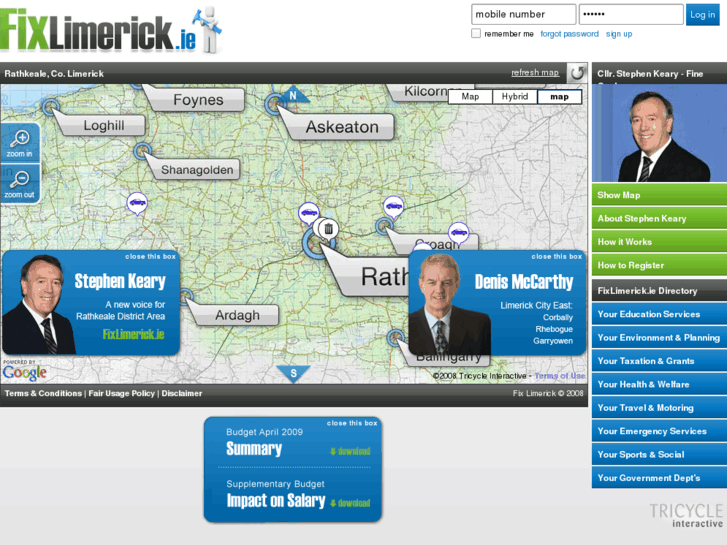Click the Google logo on map
Viewport: 727px width, 545px height.
click(x=25, y=372)
